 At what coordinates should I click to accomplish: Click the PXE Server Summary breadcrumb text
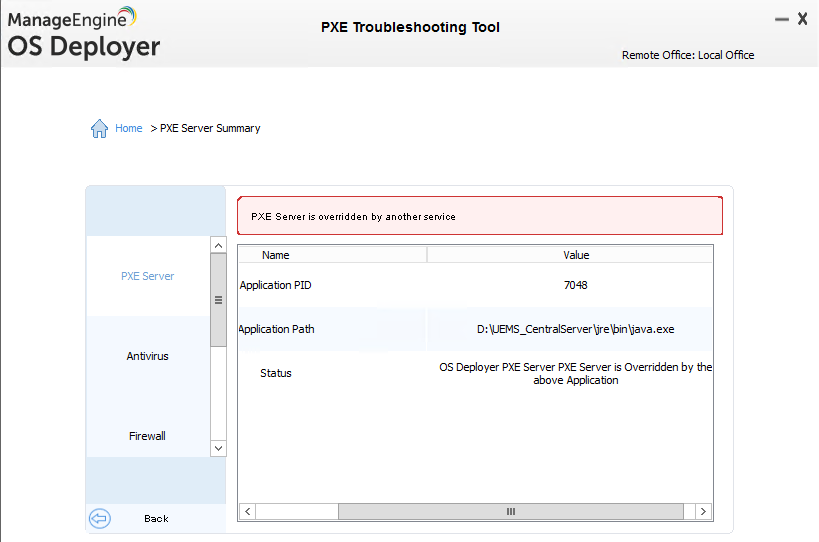210,128
